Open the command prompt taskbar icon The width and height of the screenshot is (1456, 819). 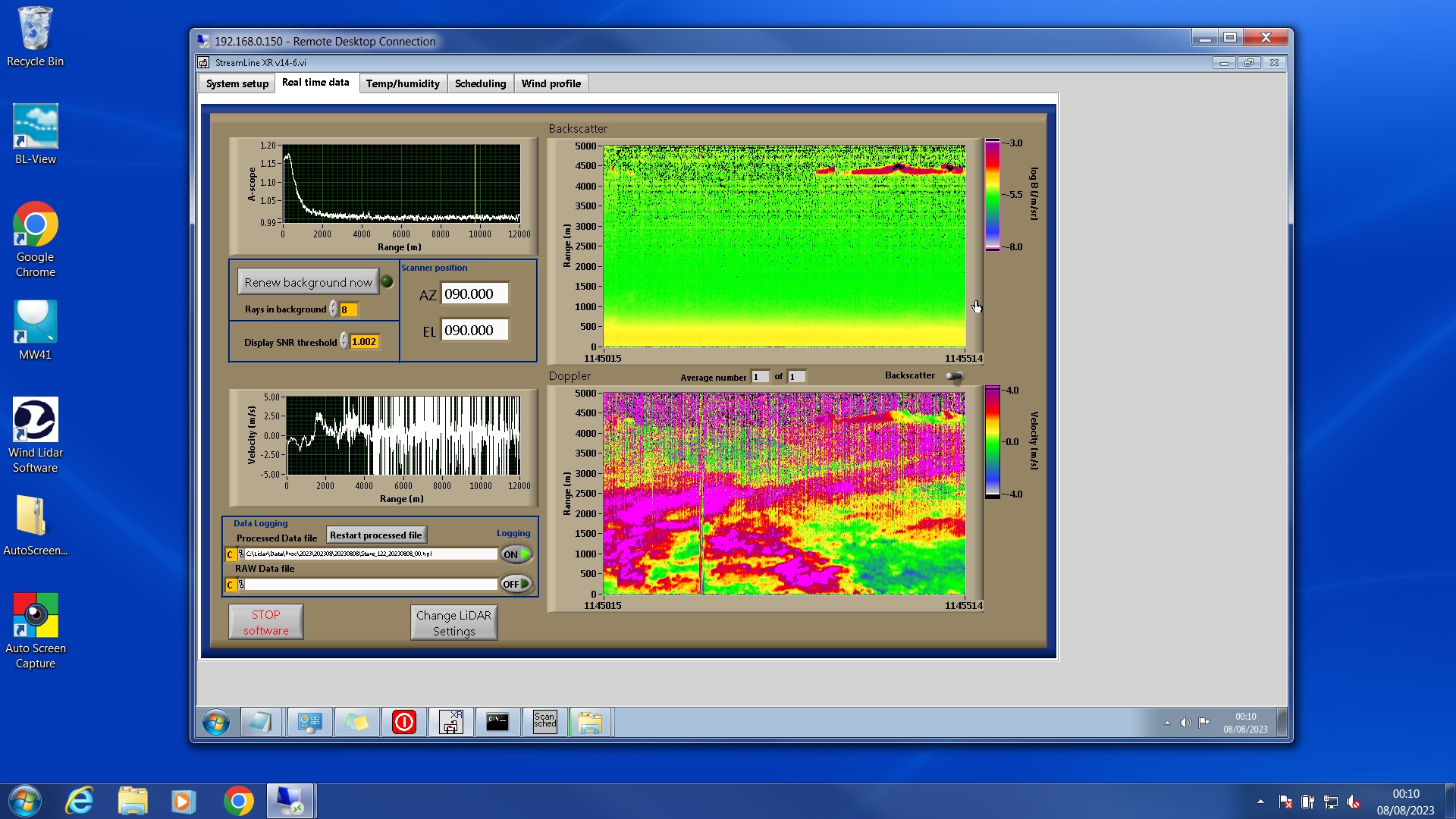[497, 722]
